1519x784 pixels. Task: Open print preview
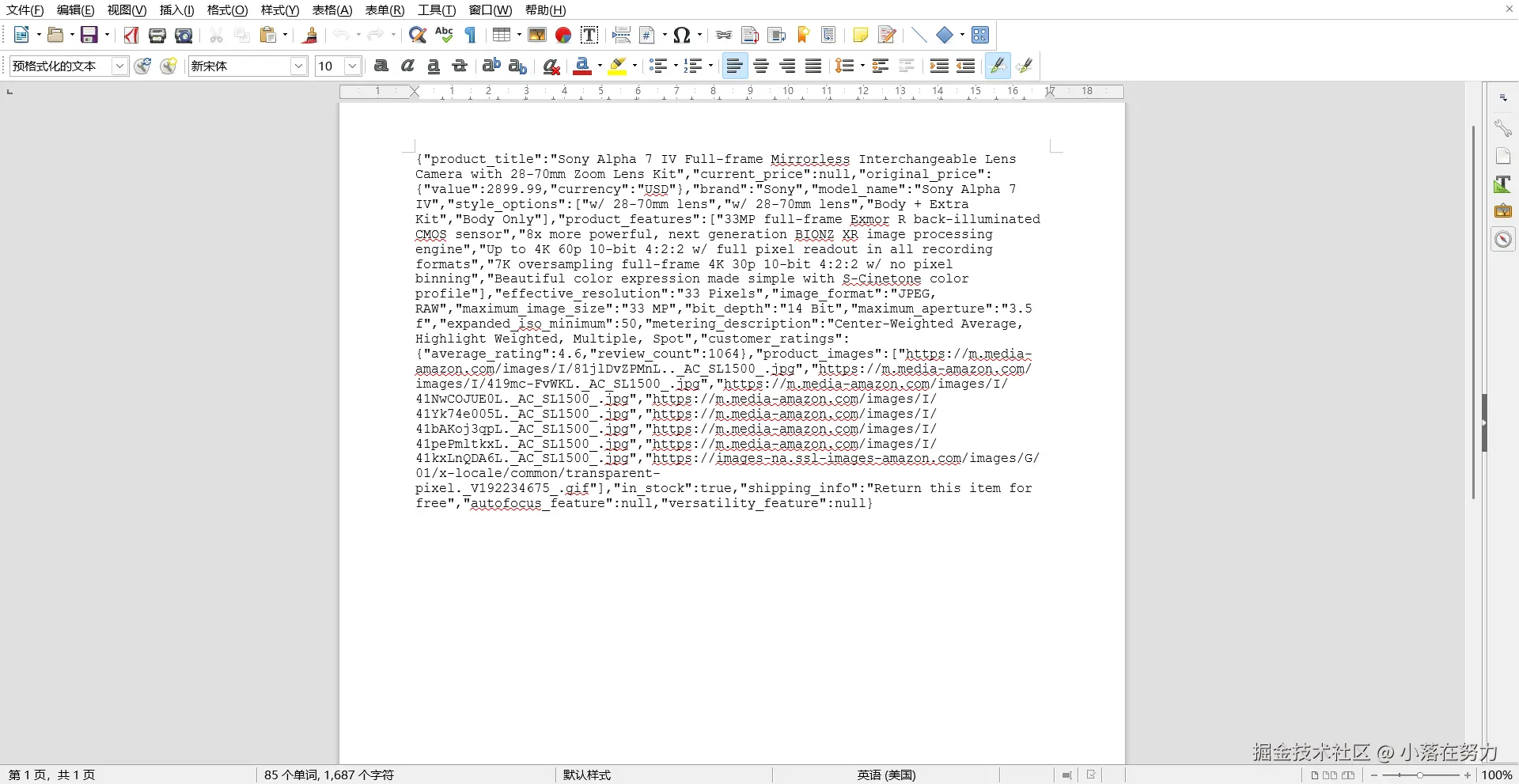point(184,35)
